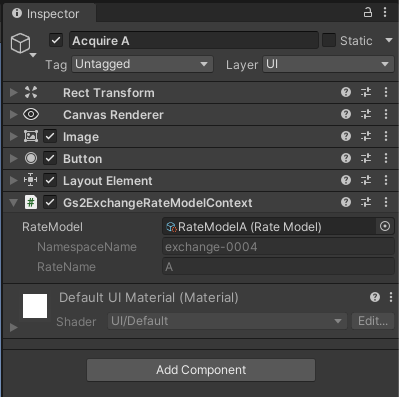Click the RateModel object picker circle
399x397 pixels.
(x=385, y=227)
